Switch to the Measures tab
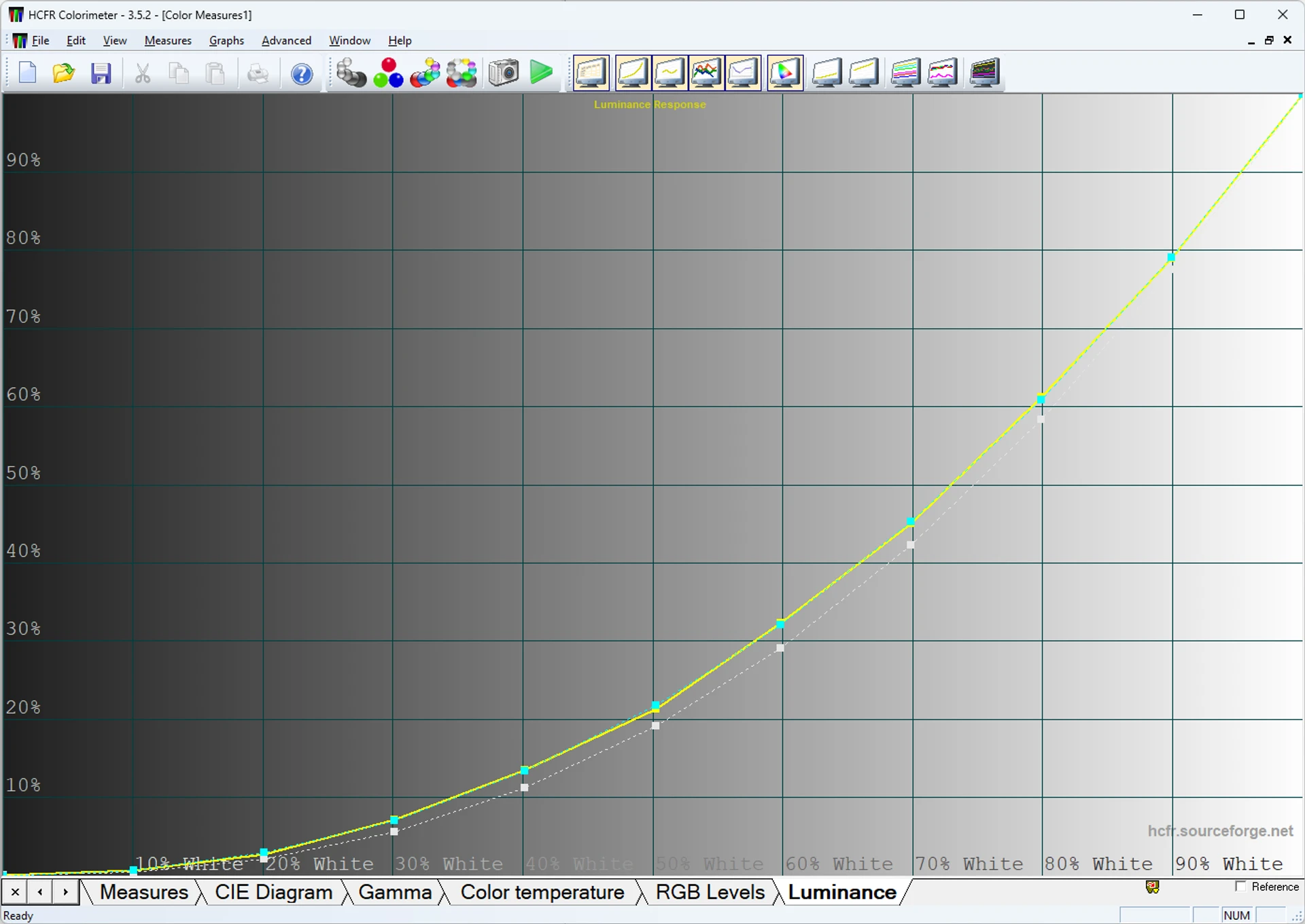1305x924 pixels. pos(143,892)
